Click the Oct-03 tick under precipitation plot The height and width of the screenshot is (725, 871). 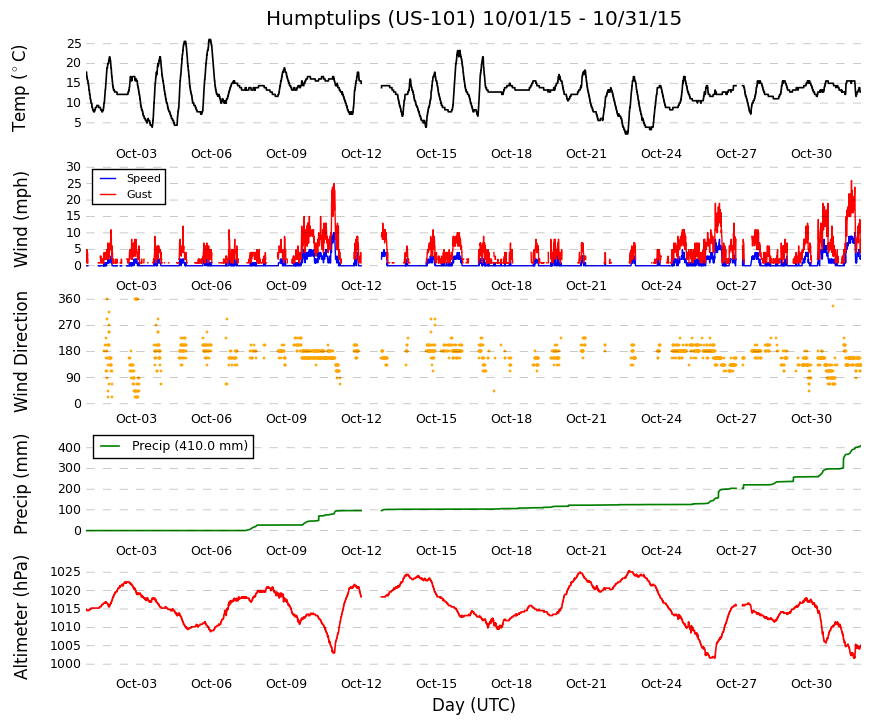click(x=137, y=551)
